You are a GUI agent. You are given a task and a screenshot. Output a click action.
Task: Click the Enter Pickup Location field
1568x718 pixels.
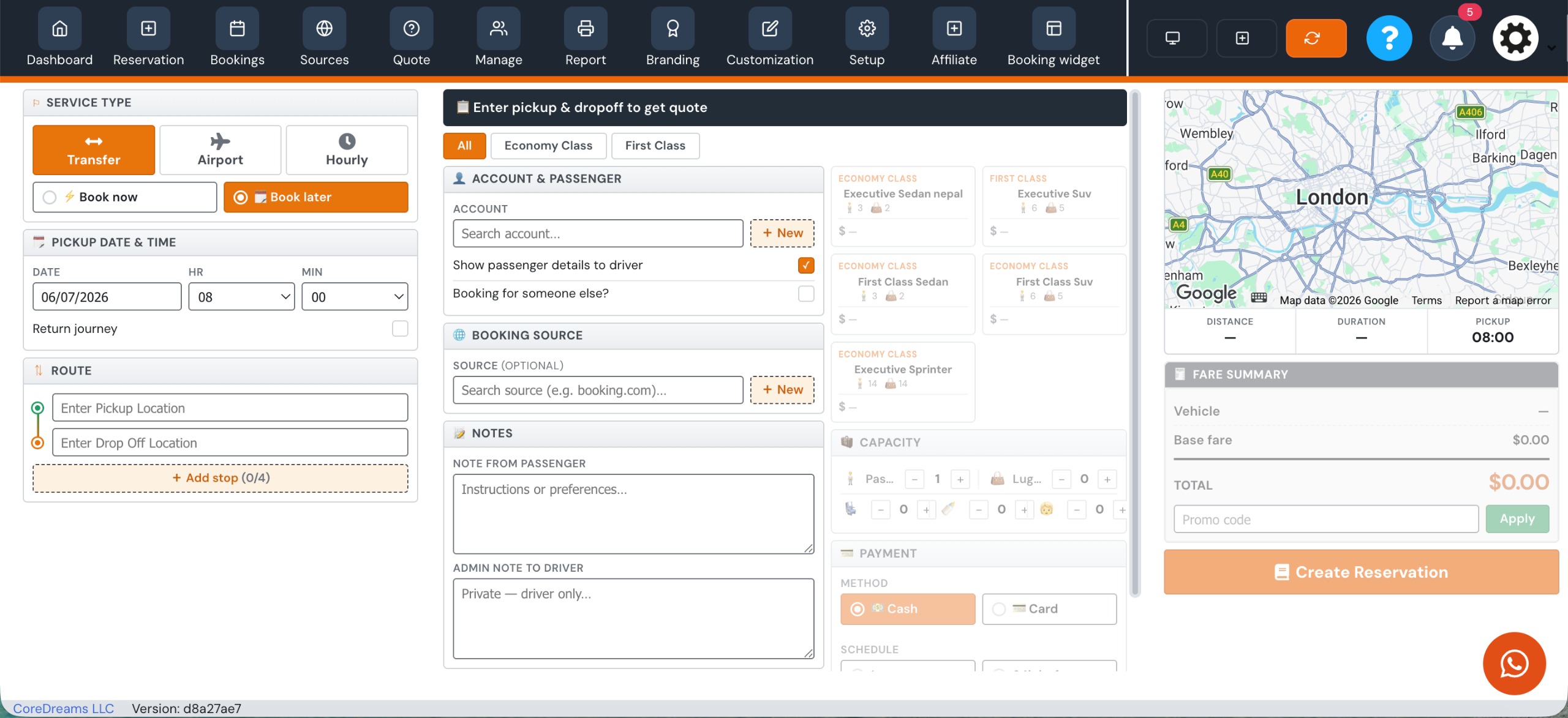[230, 408]
